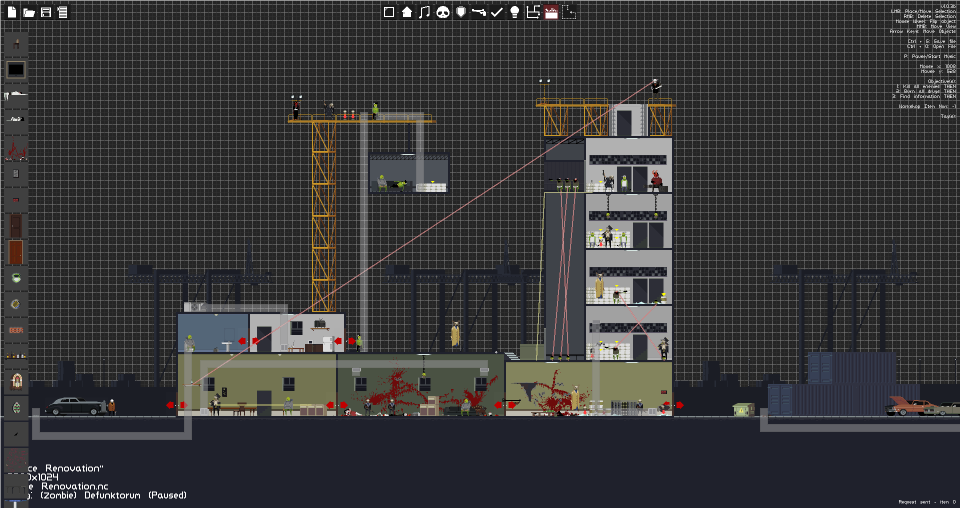Click the checkmark objectives icon
The width and height of the screenshot is (960, 508).
(x=497, y=12)
